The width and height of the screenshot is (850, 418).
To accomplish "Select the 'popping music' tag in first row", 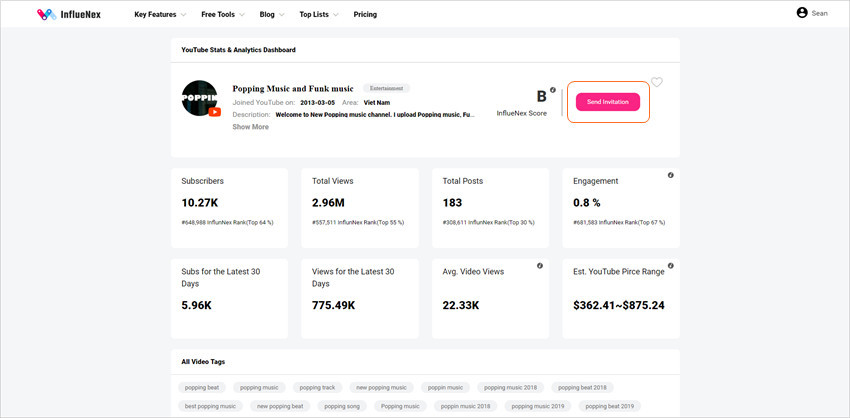I will (x=259, y=388).
